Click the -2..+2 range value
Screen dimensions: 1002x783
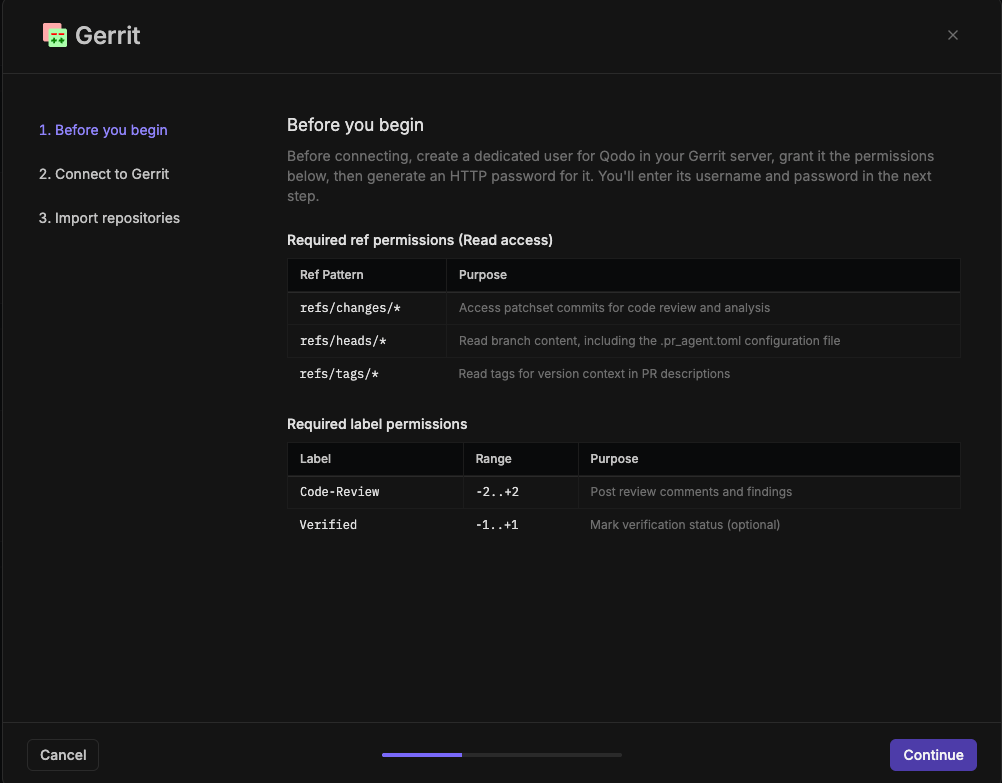(x=497, y=492)
